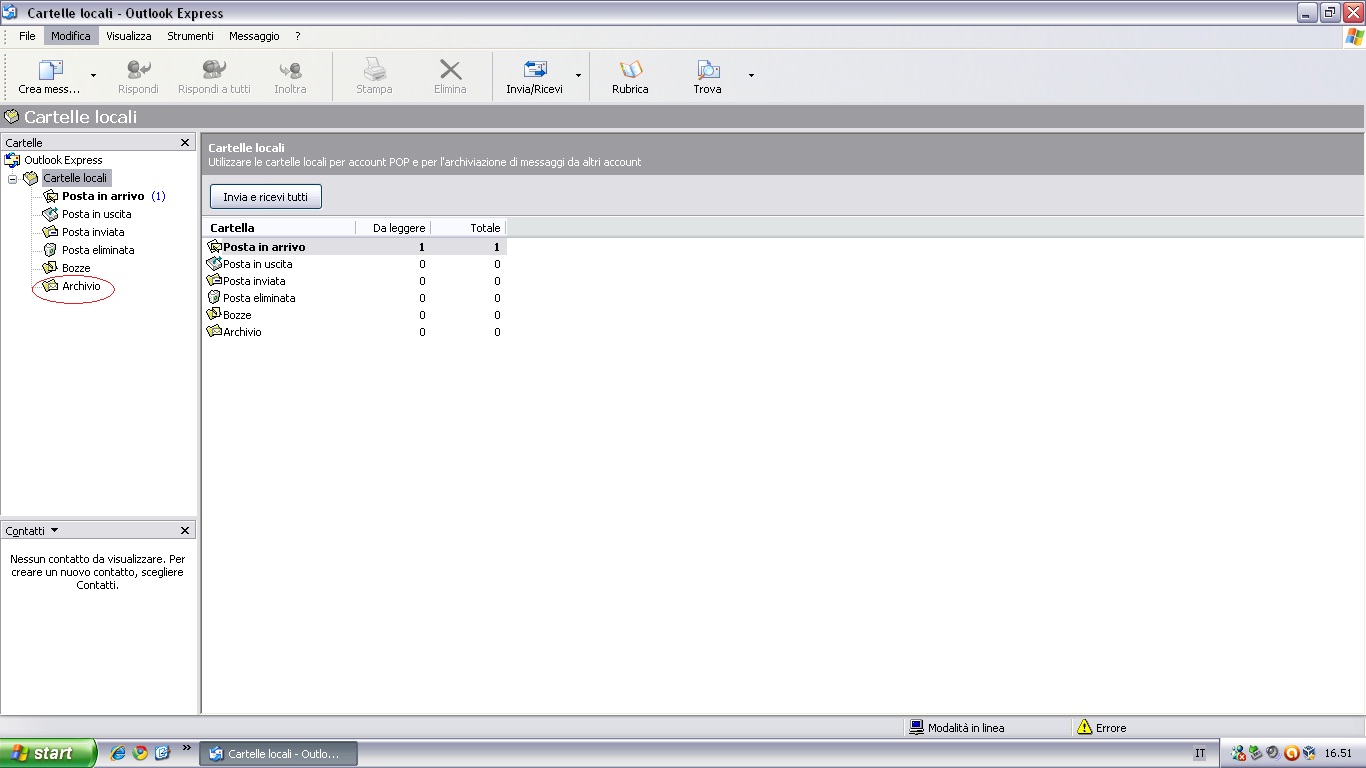The width and height of the screenshot is (1366, 768).
Task: Launch Internet Explorer from quick launch
Action: click(x=118, y=753)
